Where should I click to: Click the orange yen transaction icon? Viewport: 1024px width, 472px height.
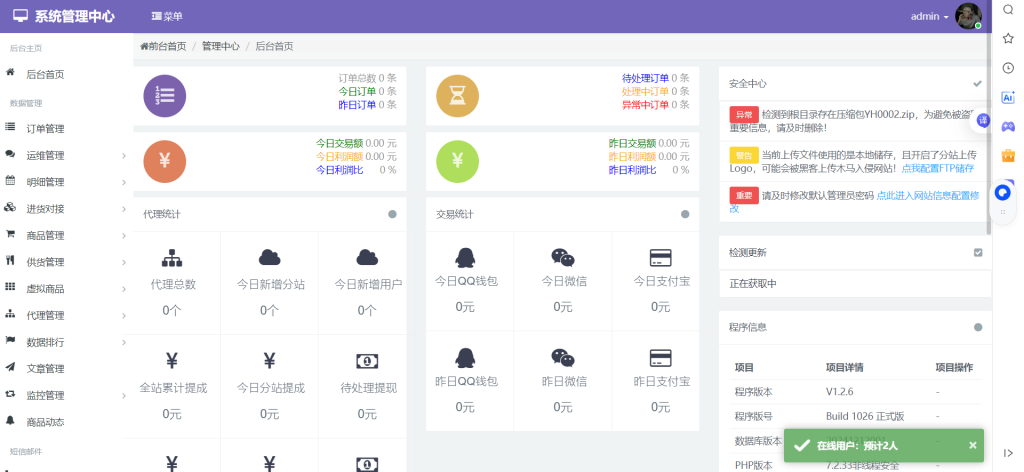click(165, 161)
